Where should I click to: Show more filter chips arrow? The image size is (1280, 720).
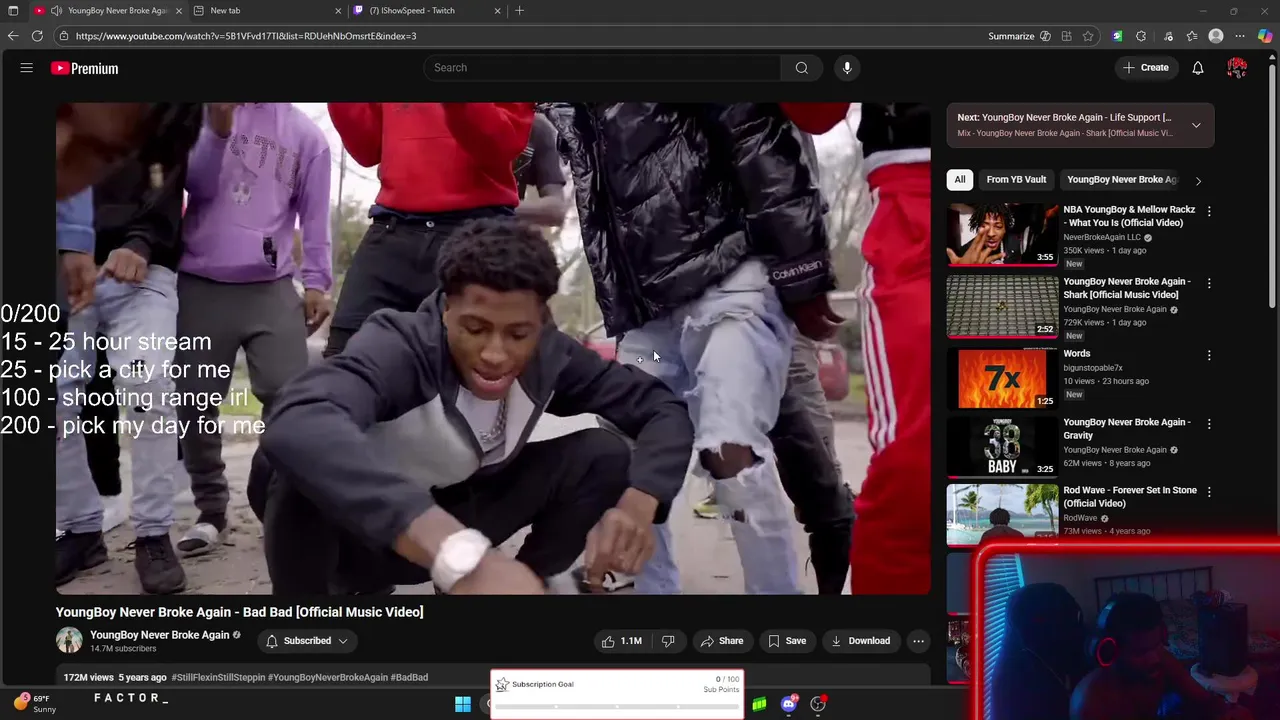(1198, 180)
